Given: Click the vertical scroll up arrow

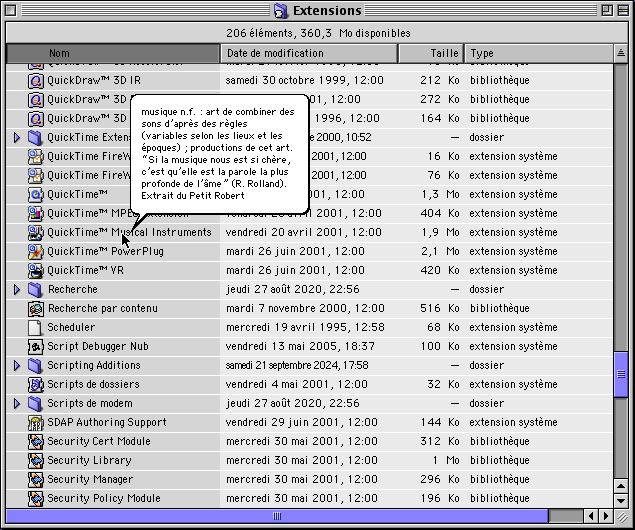Looking at the screenshot, I should tap(621, 485).
